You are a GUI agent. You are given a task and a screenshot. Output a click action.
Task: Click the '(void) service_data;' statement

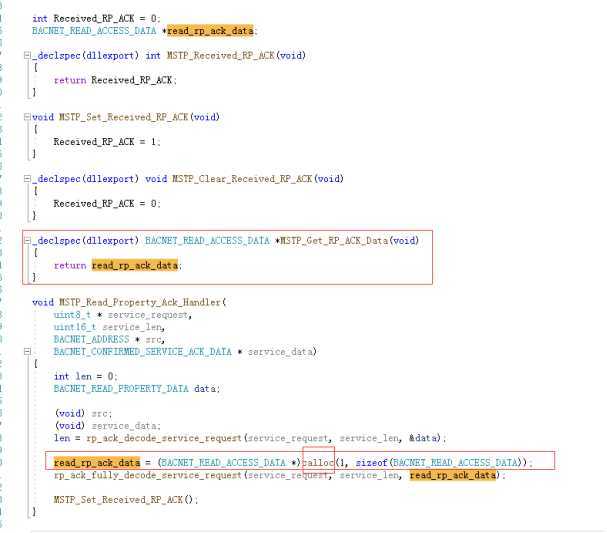pyautogui.click(x=108, y=426)
